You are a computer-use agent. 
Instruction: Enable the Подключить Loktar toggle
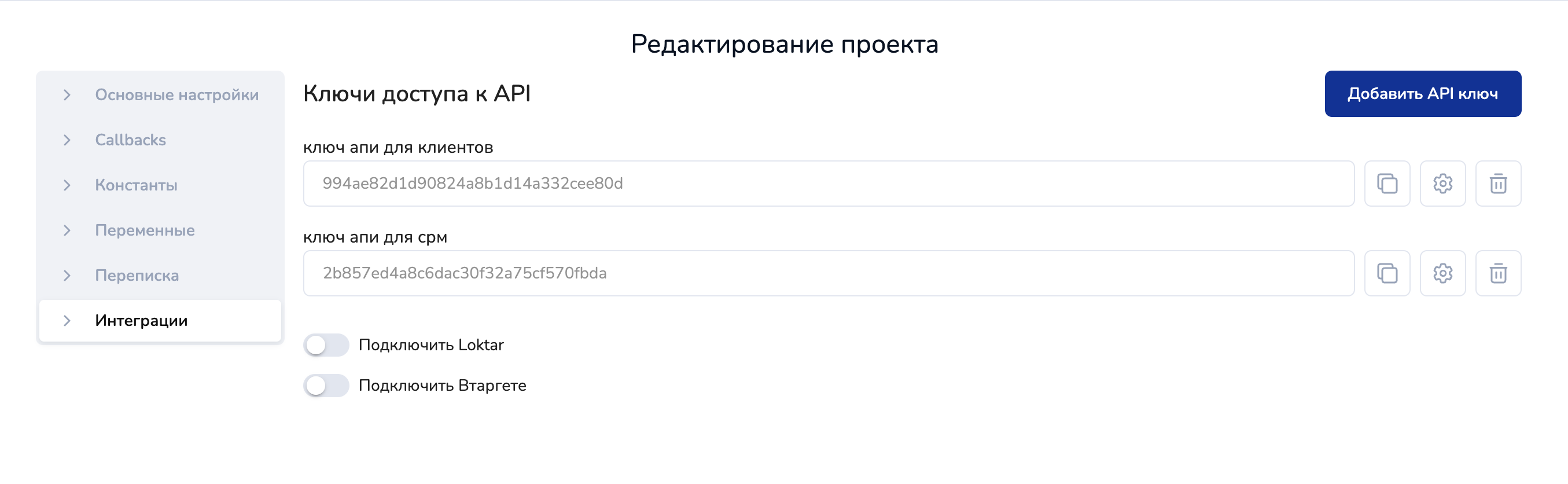(x=326, y=345)
